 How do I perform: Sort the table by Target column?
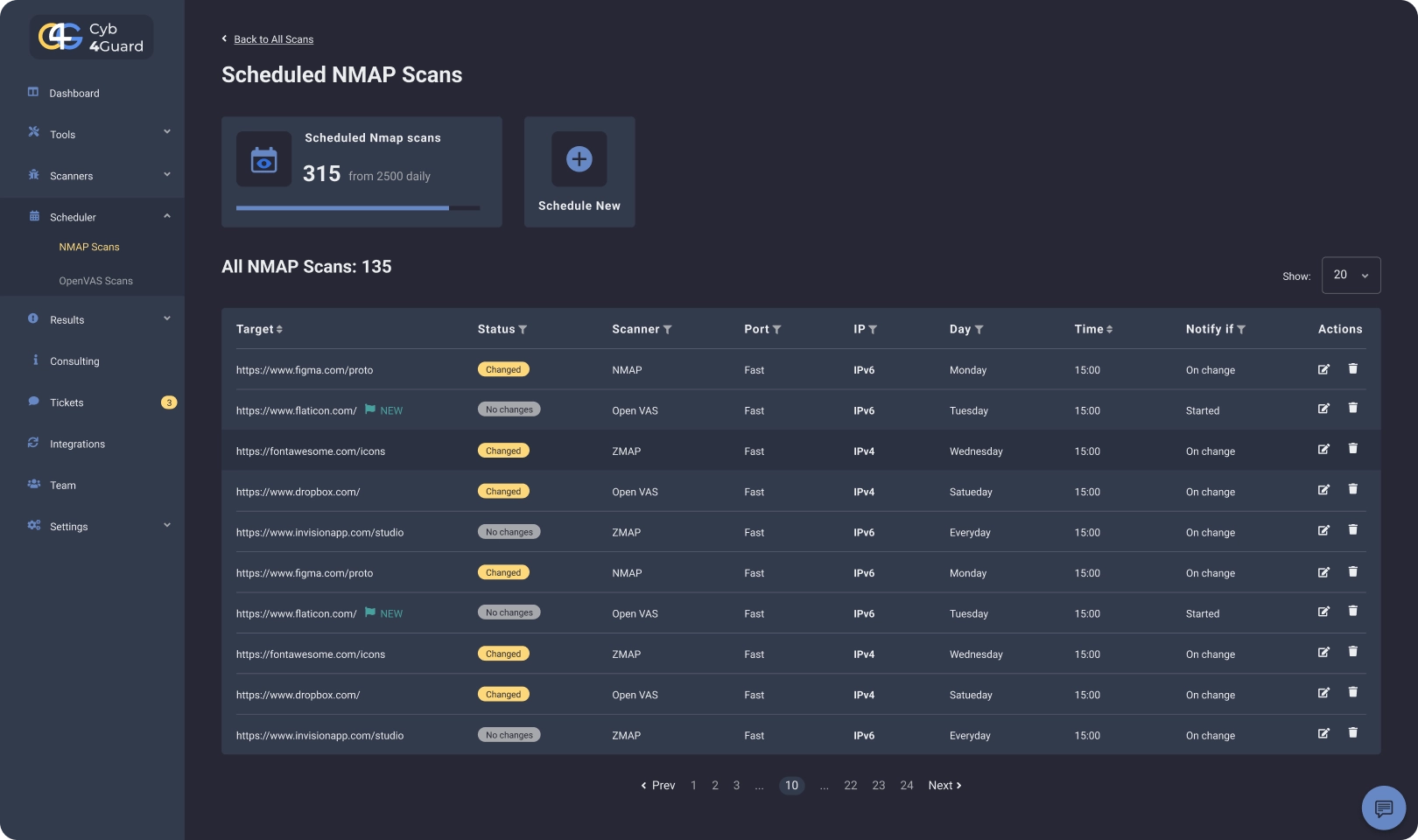279,330
